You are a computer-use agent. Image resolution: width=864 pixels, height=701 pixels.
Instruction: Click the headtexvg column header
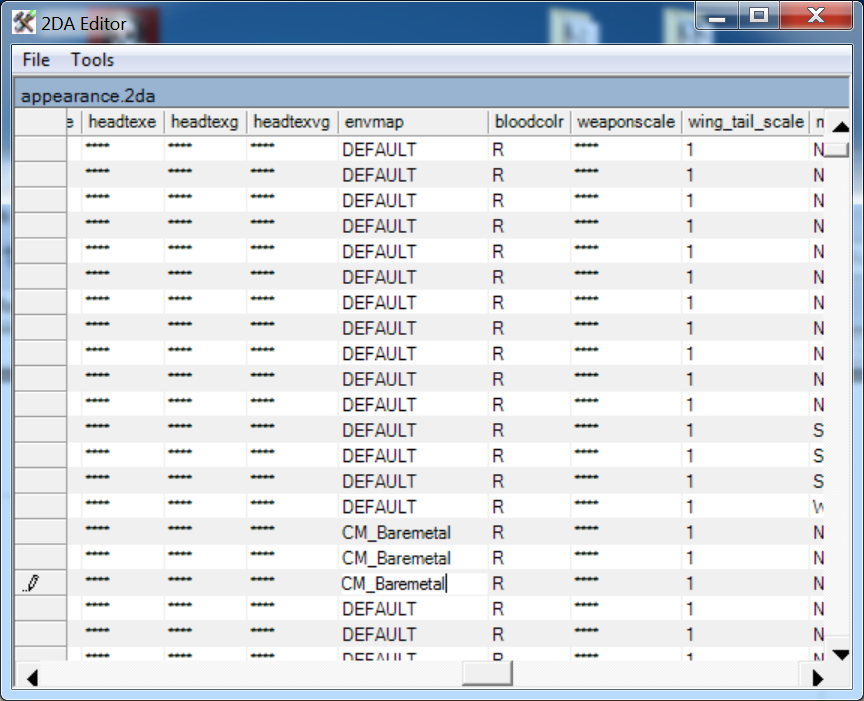coord(290,123)
